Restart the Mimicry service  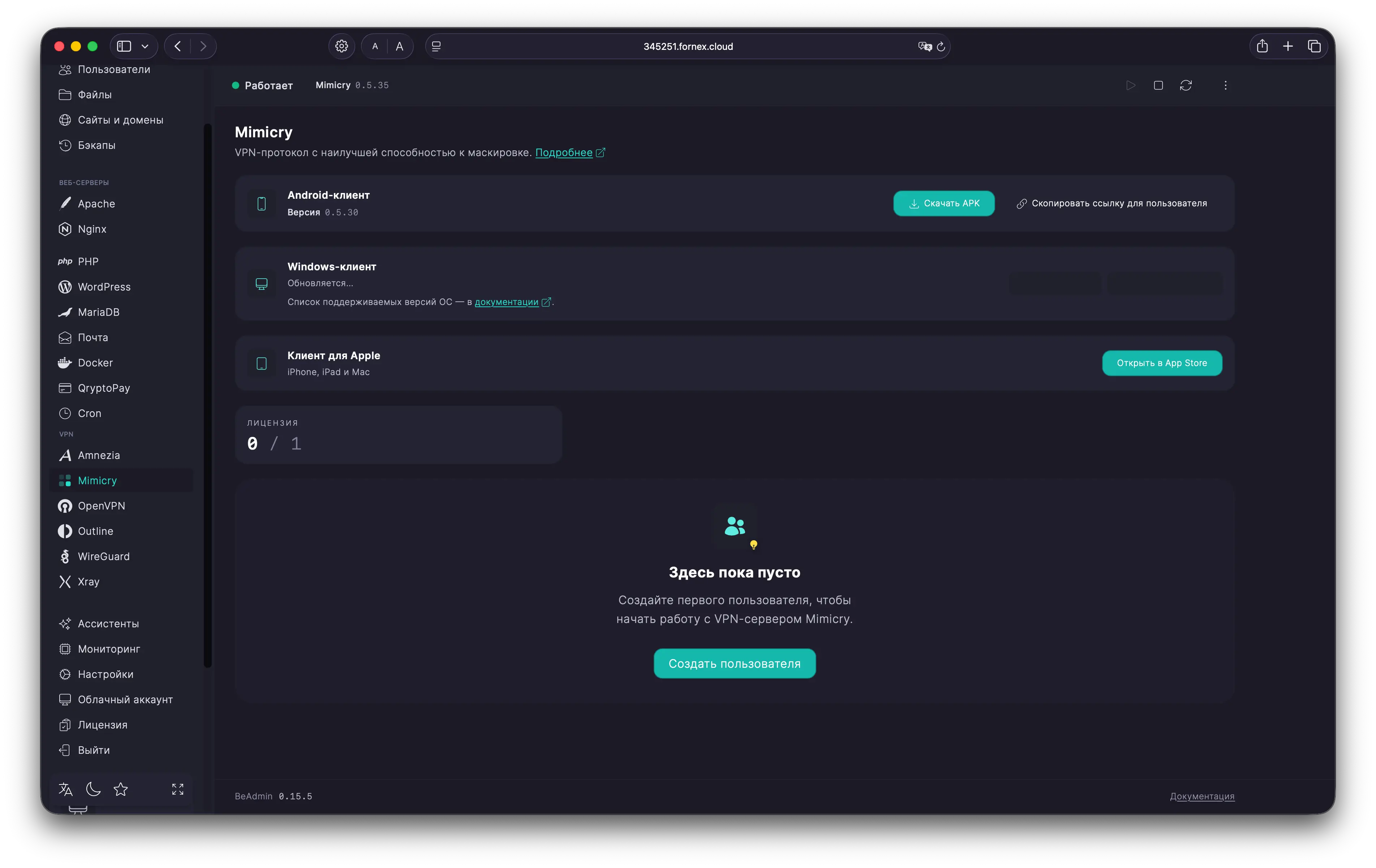1186,85
